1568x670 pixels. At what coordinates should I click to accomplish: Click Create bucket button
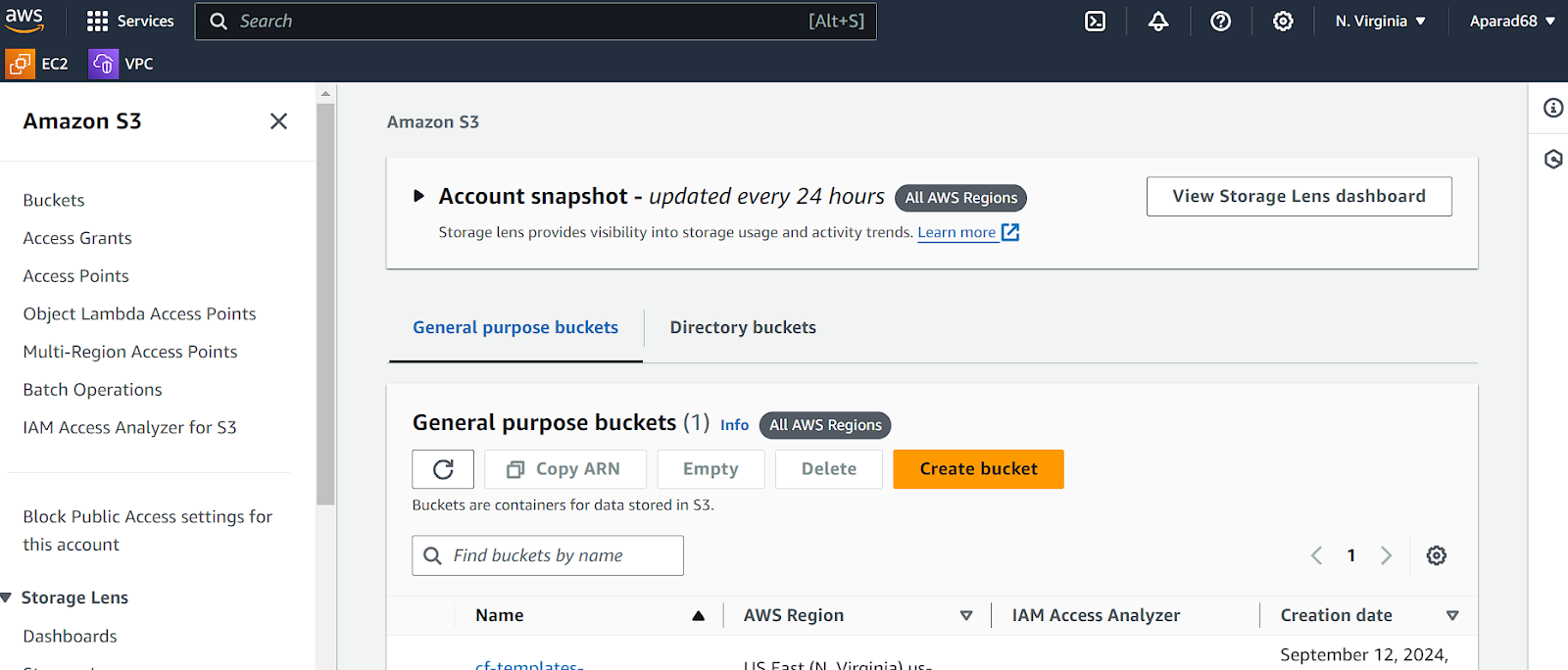978,469
